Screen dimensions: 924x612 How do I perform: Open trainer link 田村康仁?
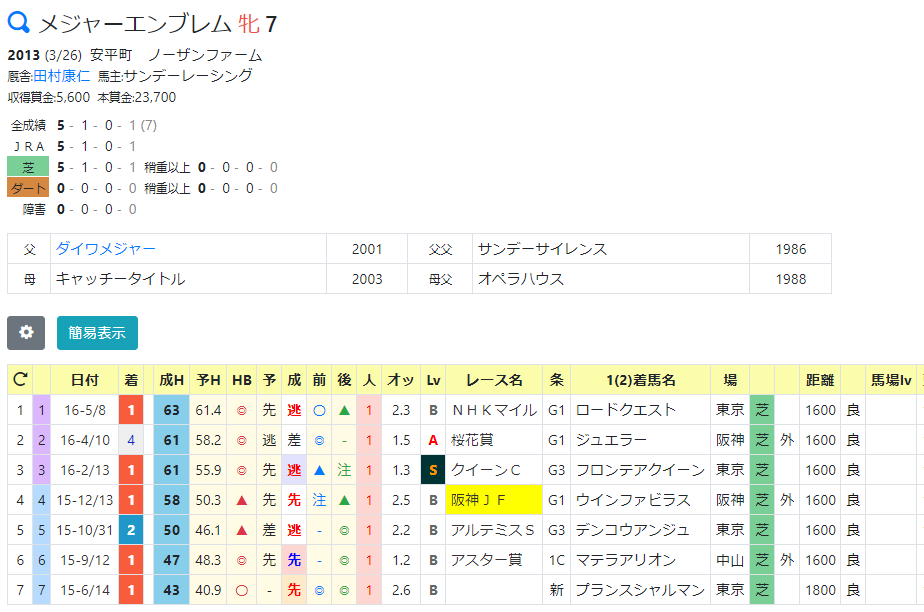(x=62, y=76)
